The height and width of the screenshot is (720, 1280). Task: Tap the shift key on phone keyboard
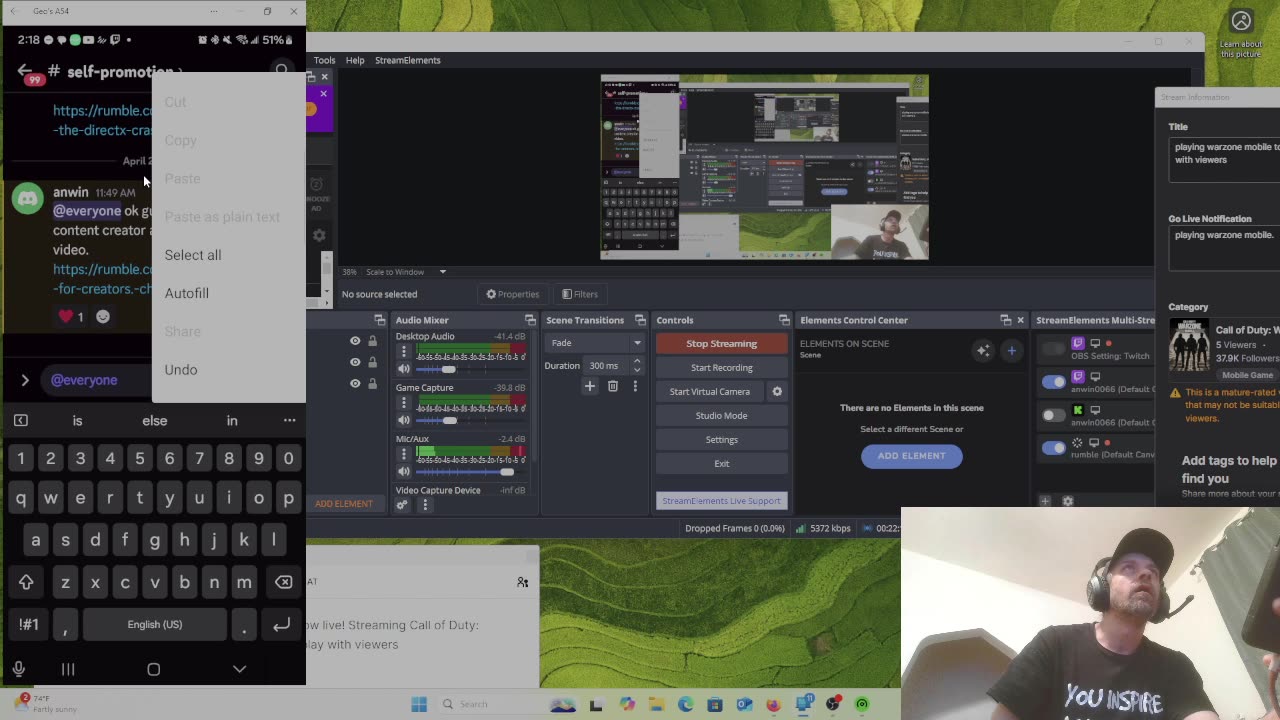pyautogui.click(x=26, y=582)
